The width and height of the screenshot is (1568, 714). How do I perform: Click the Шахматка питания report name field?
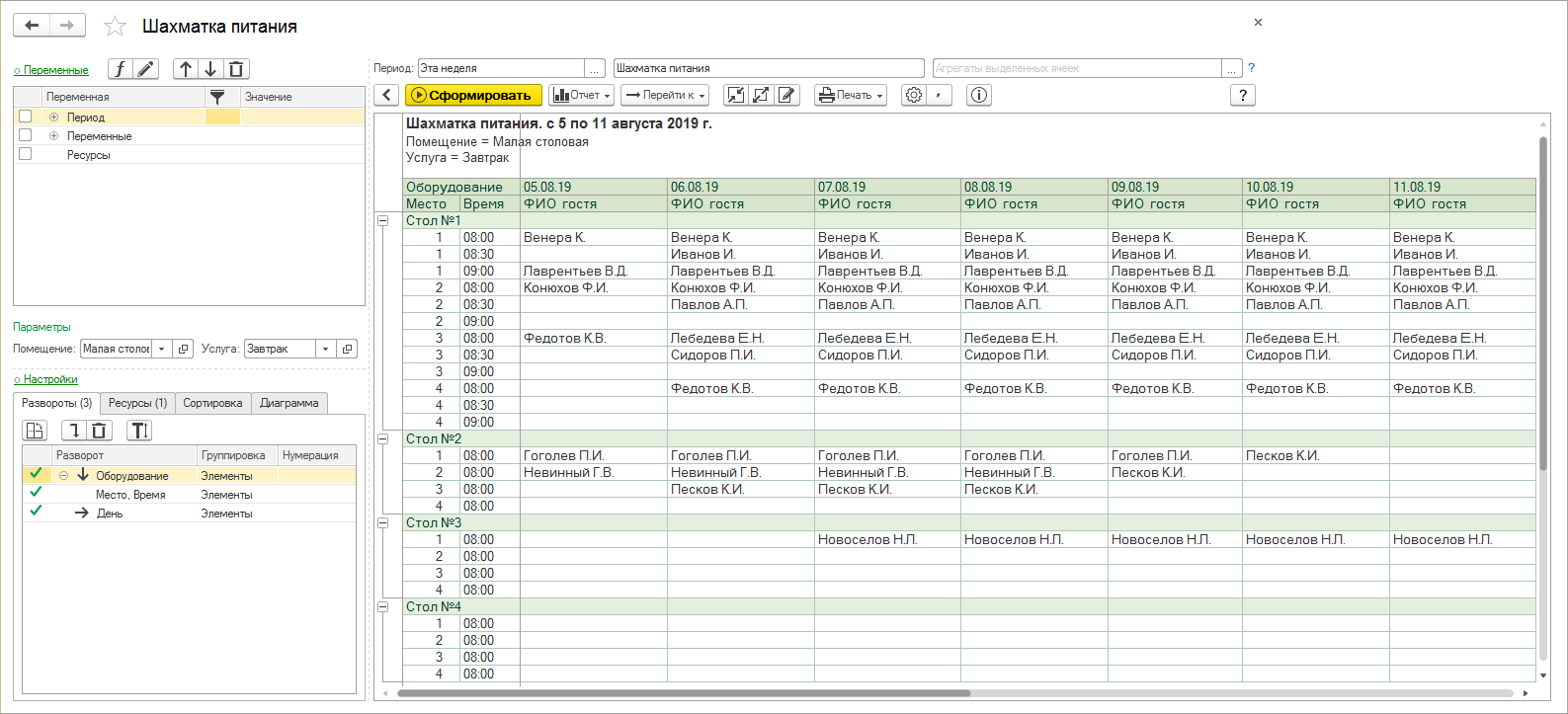[x=769, y=68]
